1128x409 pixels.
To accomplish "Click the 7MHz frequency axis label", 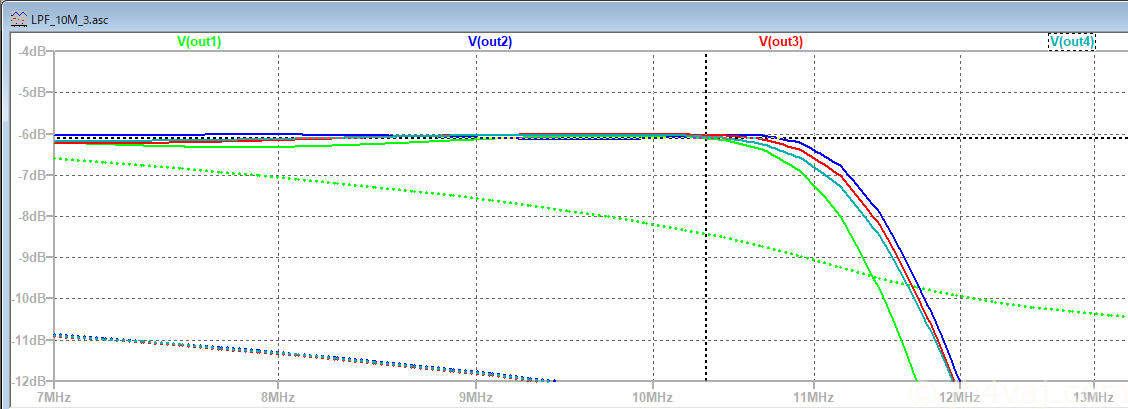I will 54,397.
